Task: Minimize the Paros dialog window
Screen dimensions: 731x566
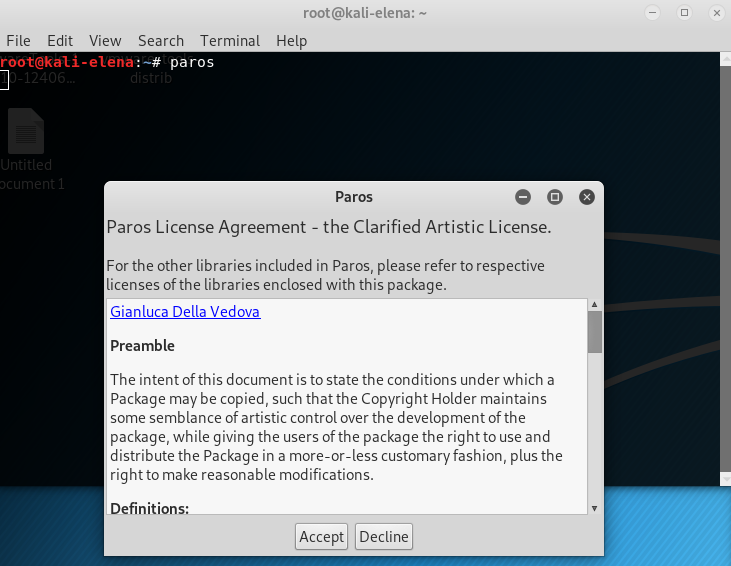Action: [523, 197]
